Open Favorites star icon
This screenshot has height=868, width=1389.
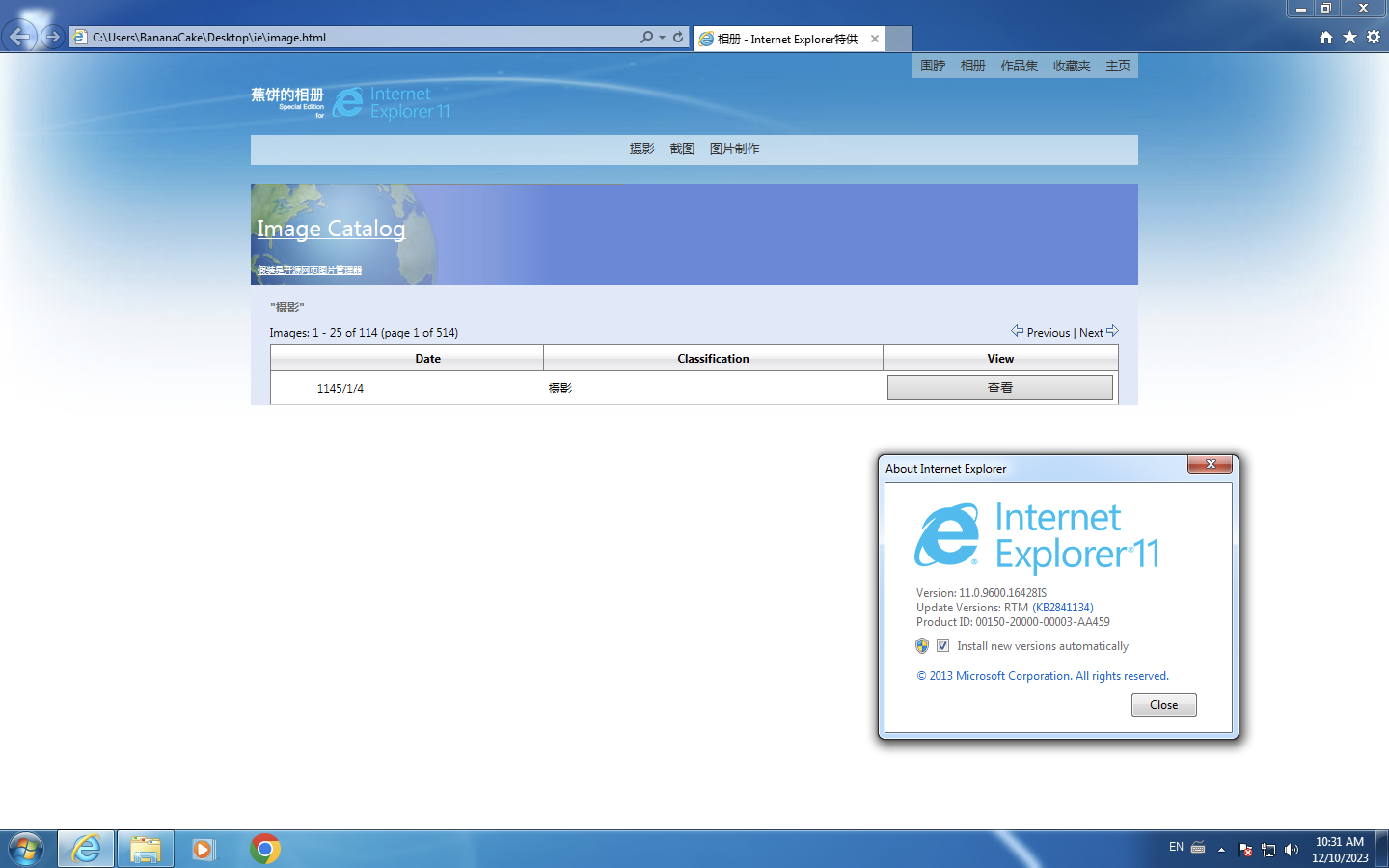(x=1349, y=37)
